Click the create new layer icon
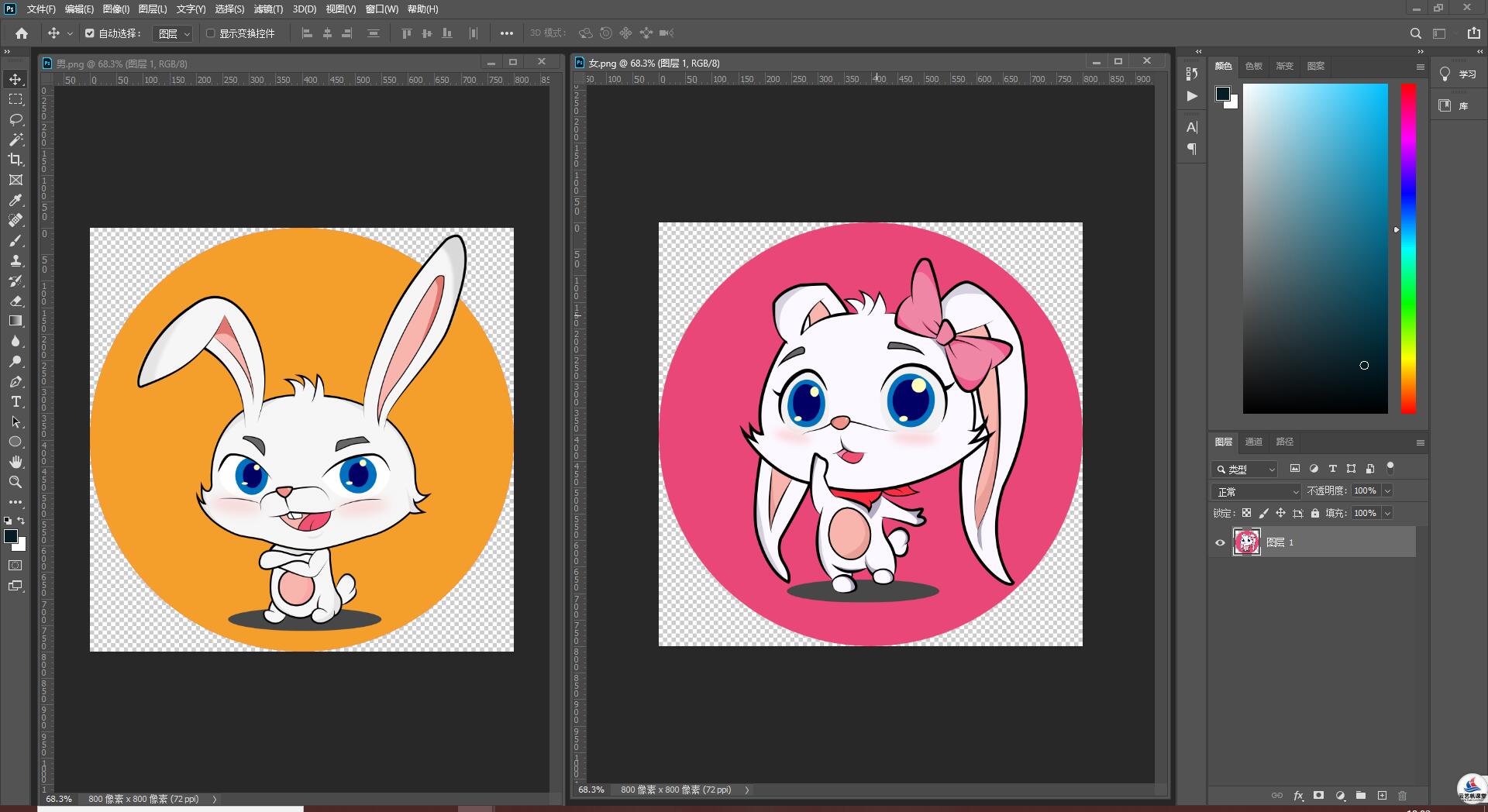This screenshot has width=1488, height=812. tap(1382, 796)
